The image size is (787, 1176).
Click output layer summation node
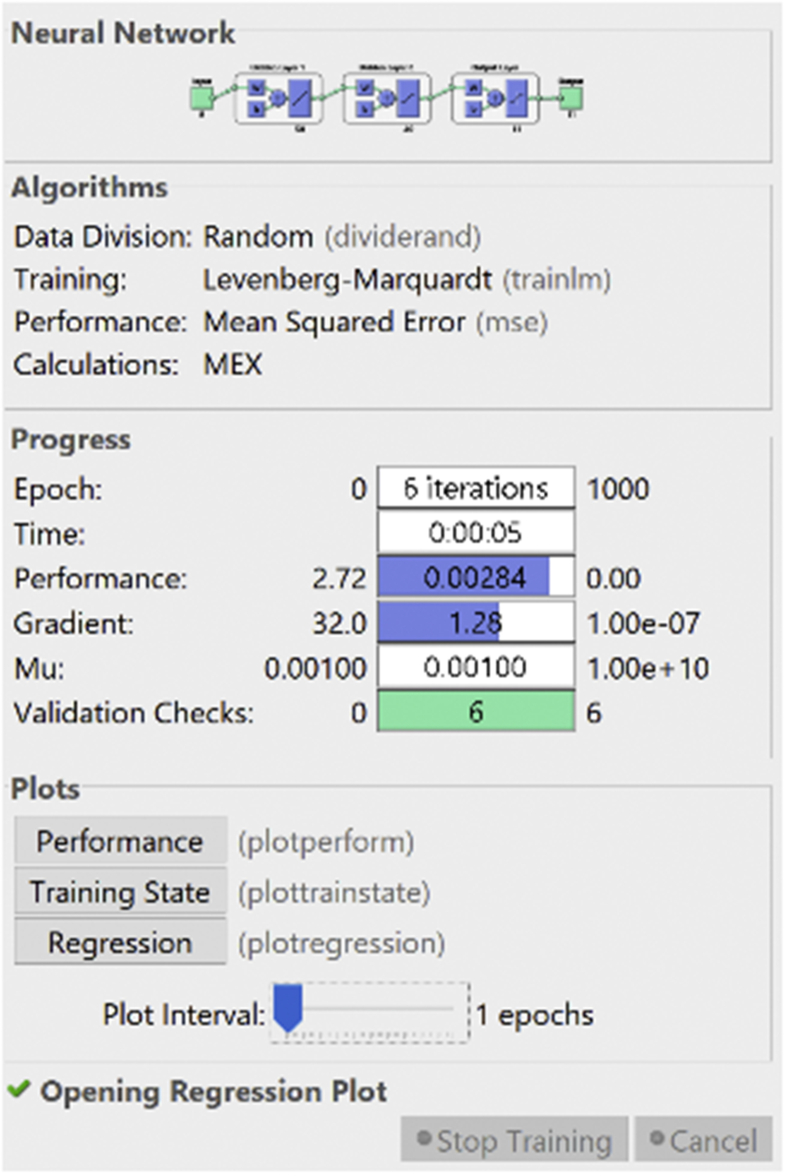pyautogui.click(x=494, y=98)
